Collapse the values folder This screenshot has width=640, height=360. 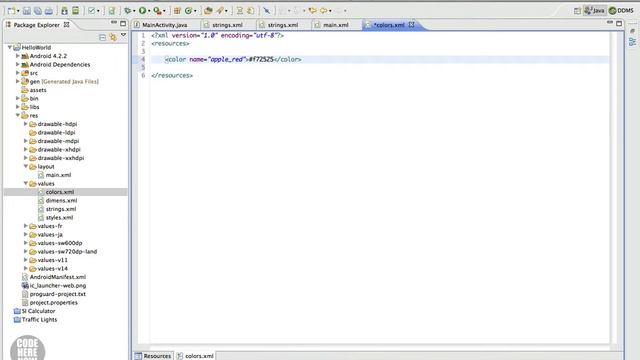(x=26, y=183)
